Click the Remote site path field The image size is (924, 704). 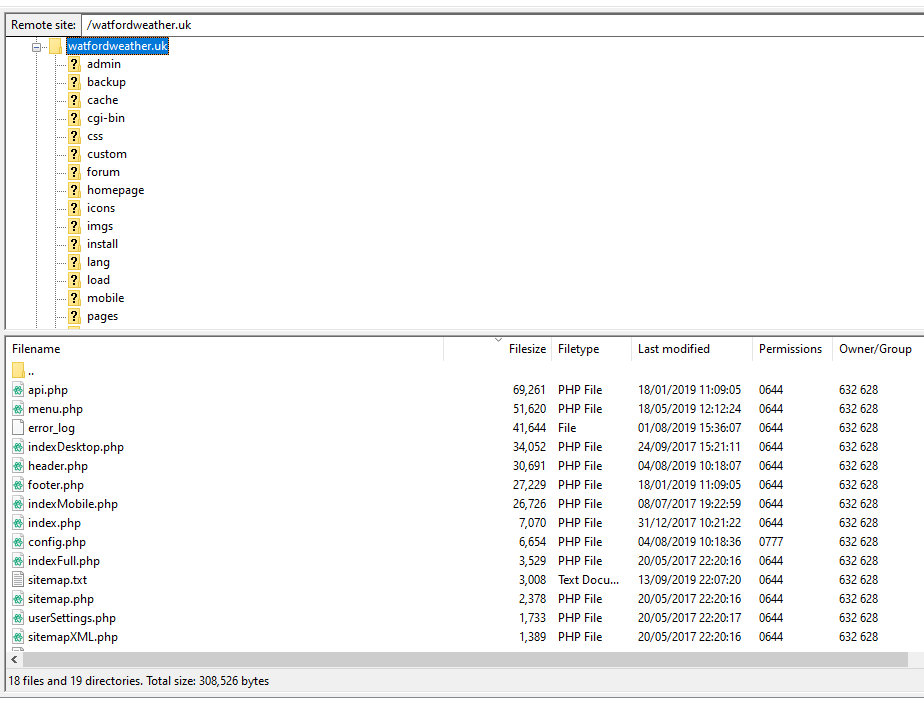(x=502, y=25)
